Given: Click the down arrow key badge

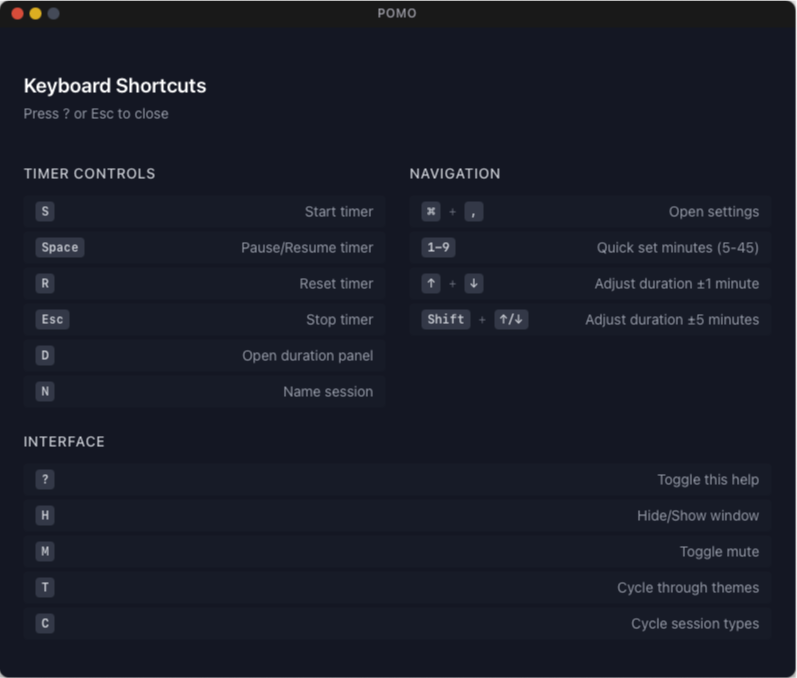Looking at the screenshot, I should [474, 284].
